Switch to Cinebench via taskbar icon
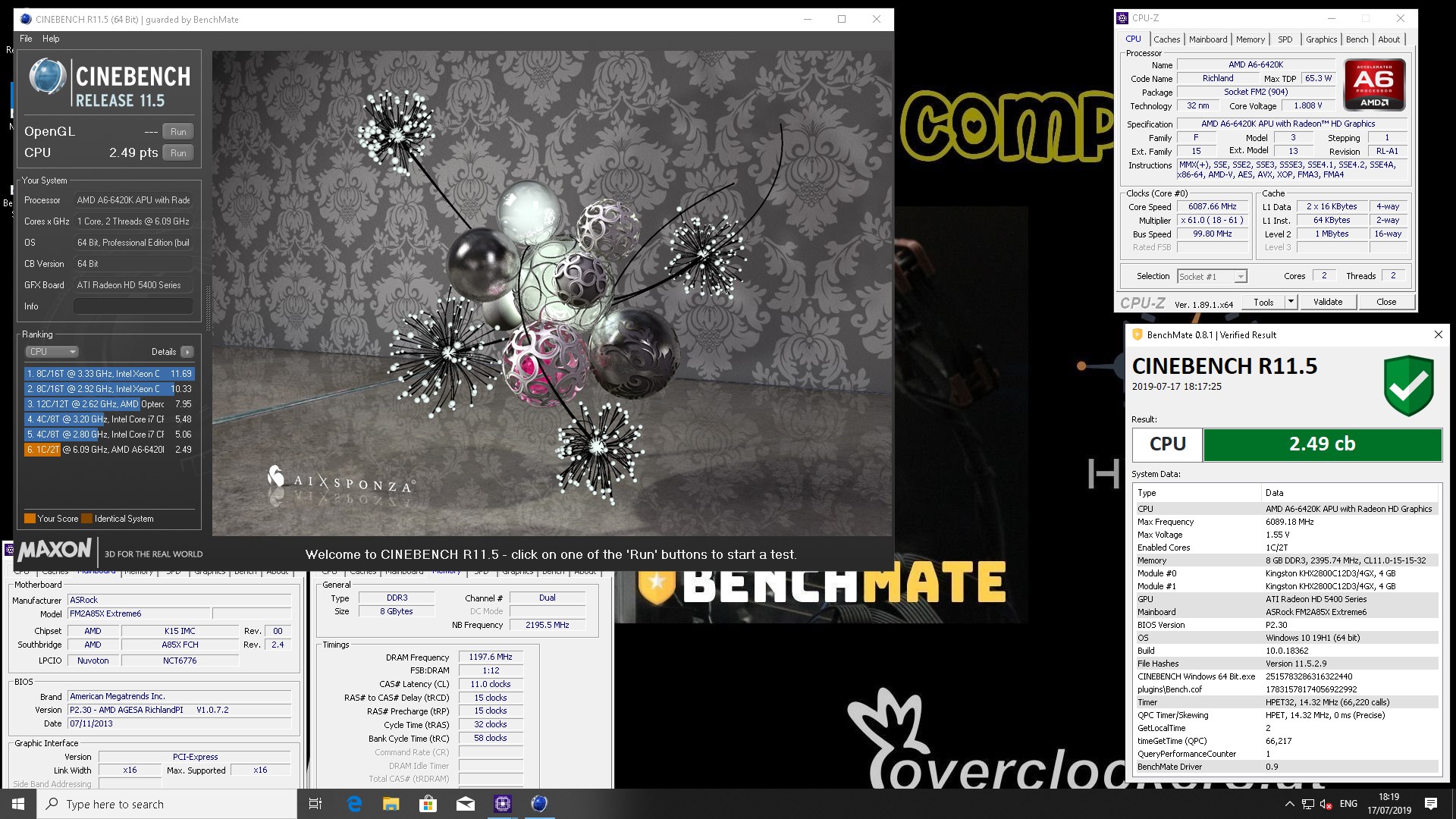The height and width of the screenshot is (819, 1456). (539, 804)
